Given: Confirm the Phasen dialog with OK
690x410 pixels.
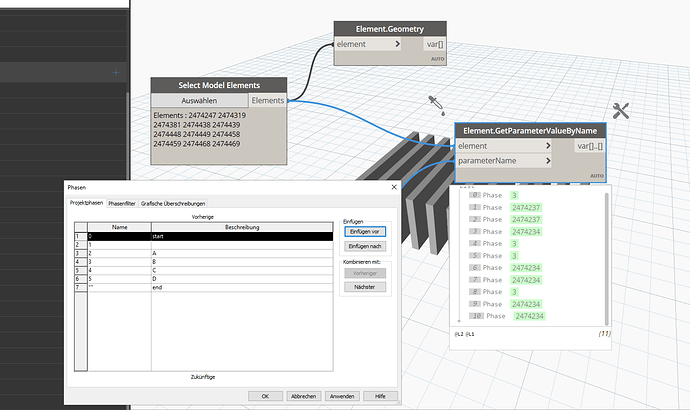Looking at the screenshot, I should point(265,396).
